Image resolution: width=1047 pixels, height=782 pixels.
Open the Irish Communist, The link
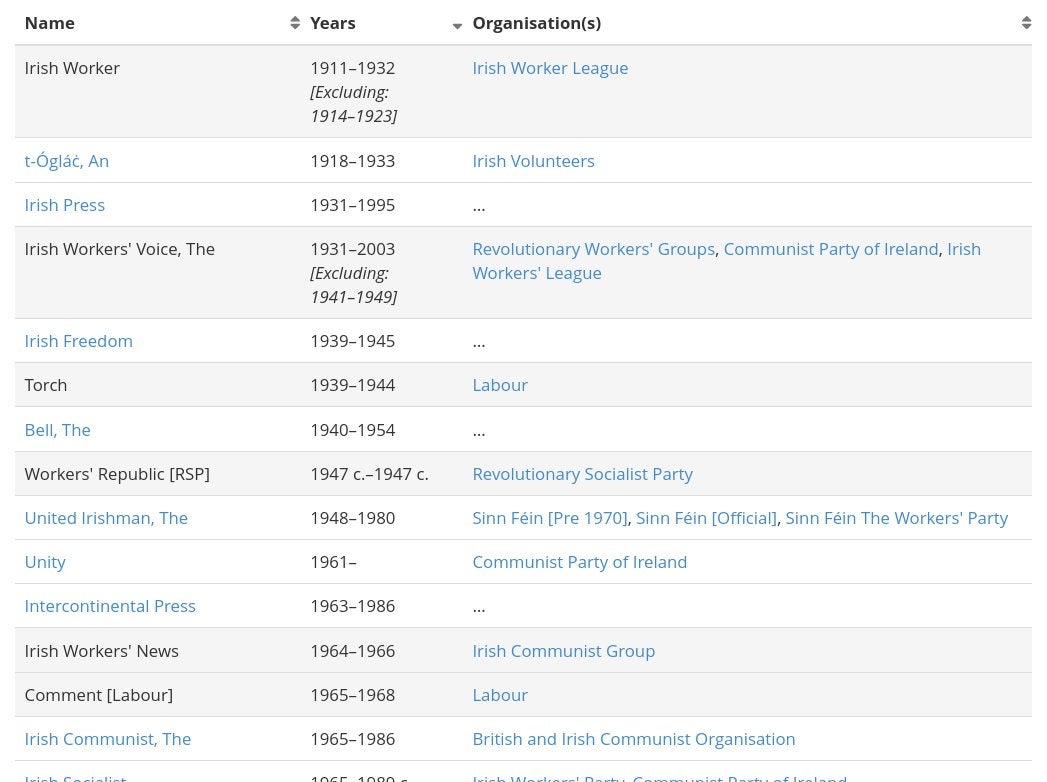108,739
